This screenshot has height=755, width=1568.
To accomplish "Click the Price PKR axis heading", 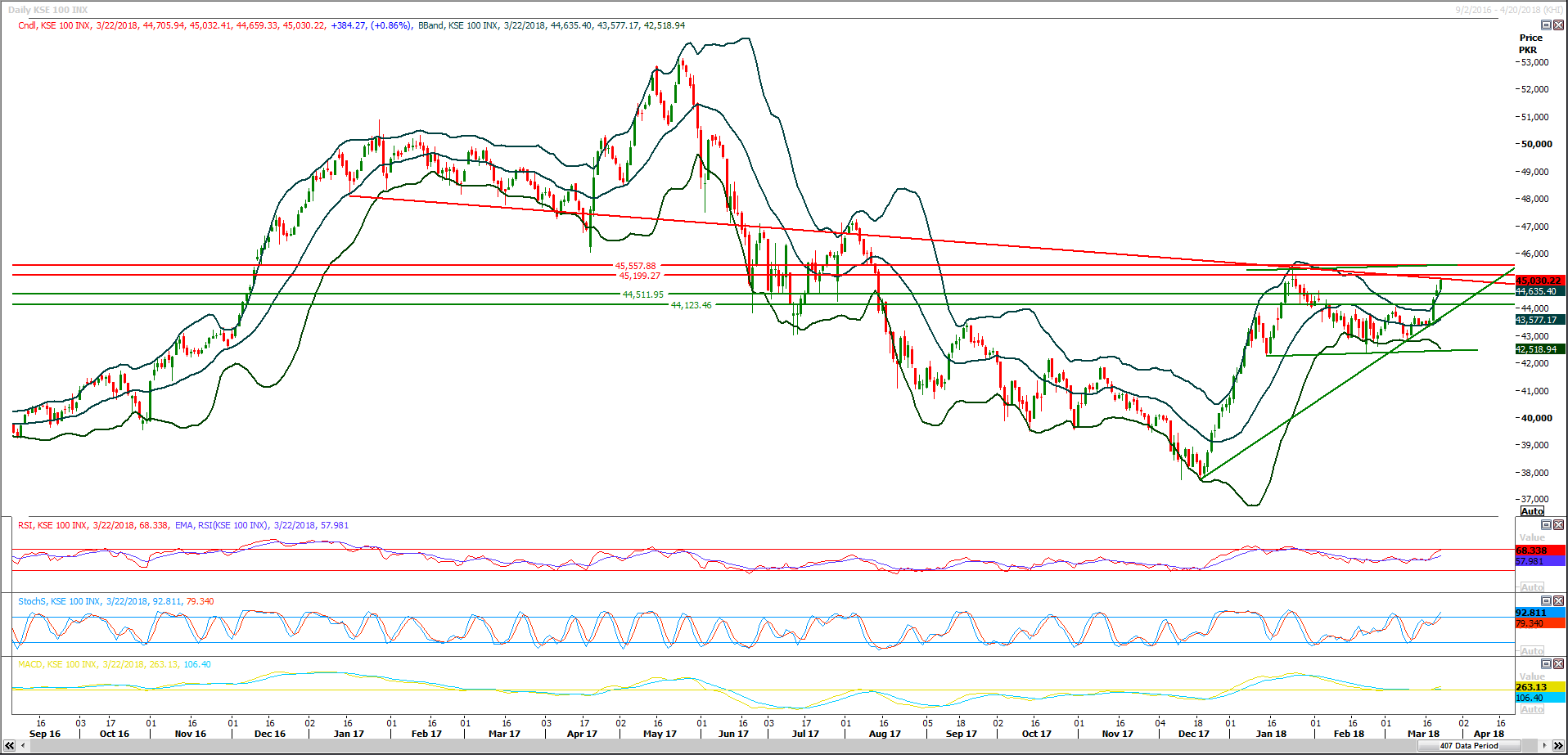I will tap(1530, 43).
